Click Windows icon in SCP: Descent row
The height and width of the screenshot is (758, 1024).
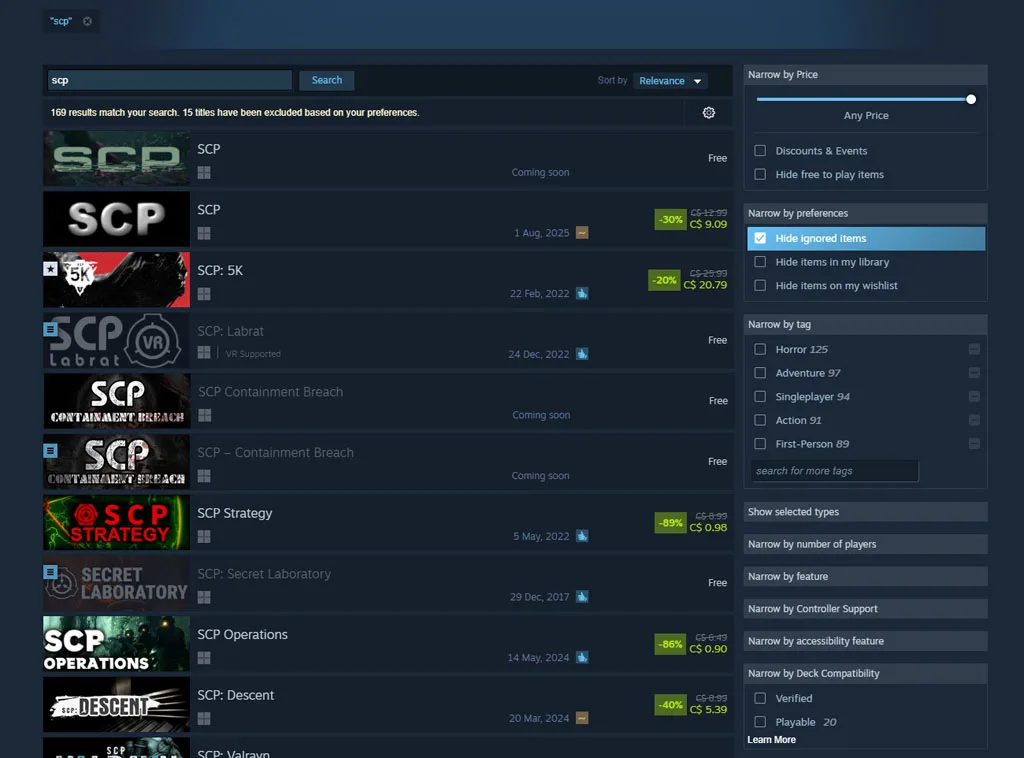[204, 719]
